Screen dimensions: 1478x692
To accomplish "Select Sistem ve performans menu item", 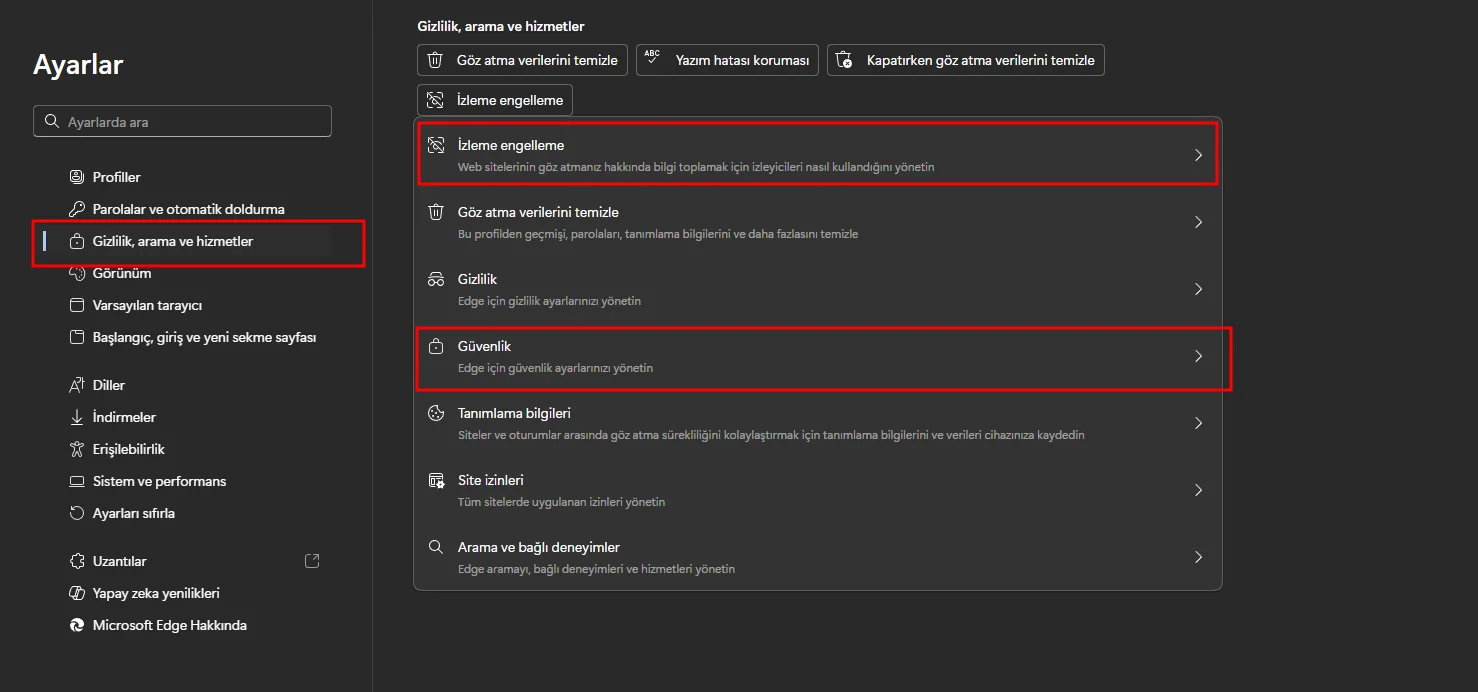I will tap(159, 481).
